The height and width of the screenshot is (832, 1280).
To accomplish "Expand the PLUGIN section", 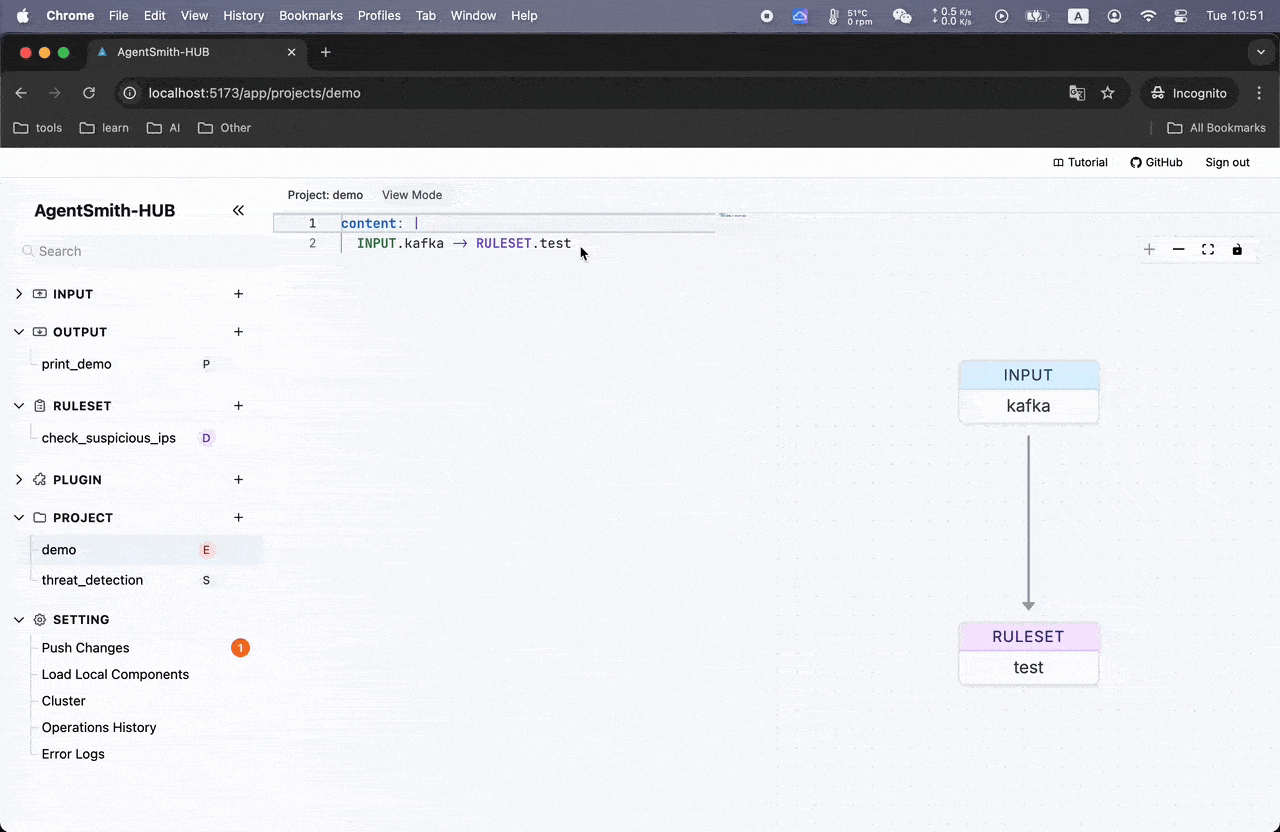I will 19,480.
